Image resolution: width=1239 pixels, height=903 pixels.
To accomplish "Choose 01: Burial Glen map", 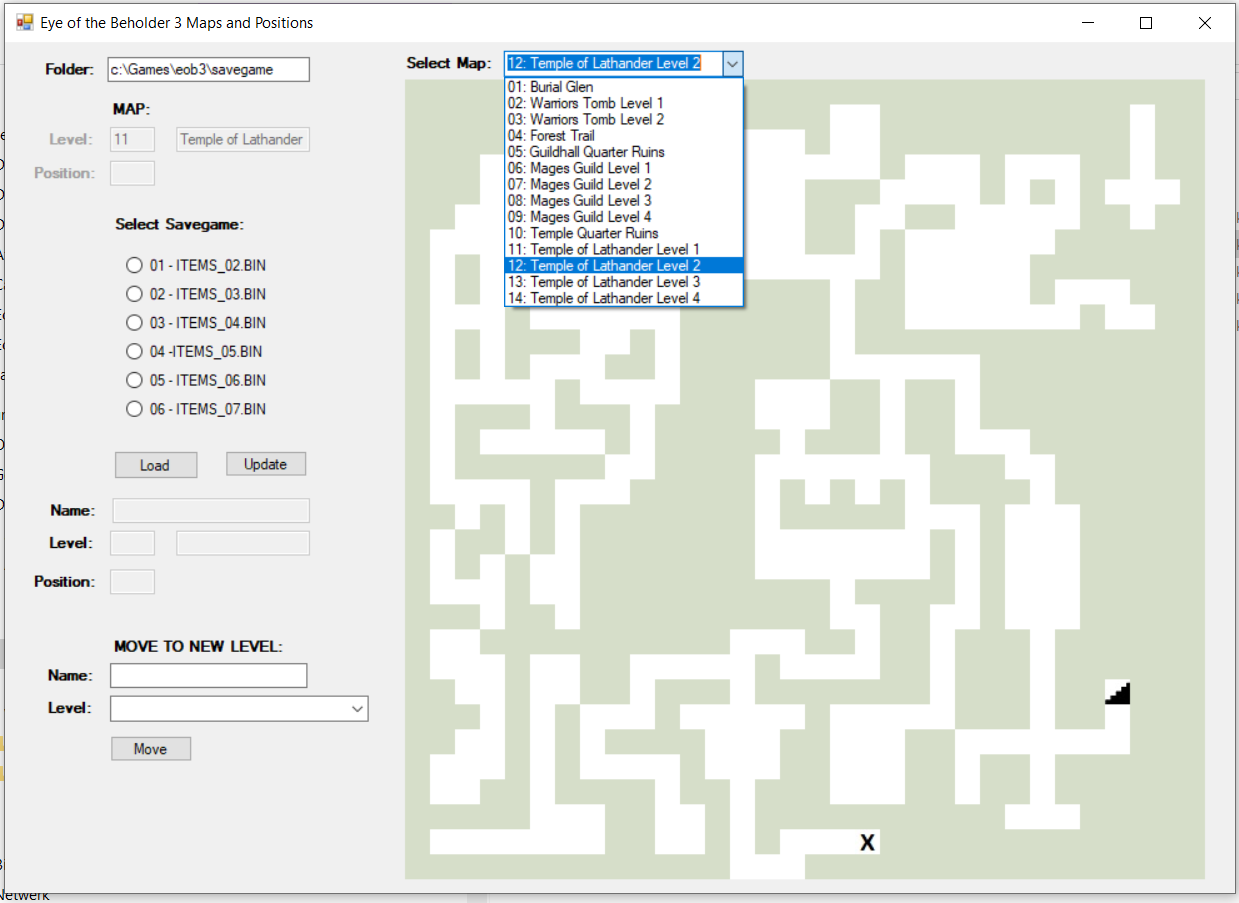I will coord(624,87).
